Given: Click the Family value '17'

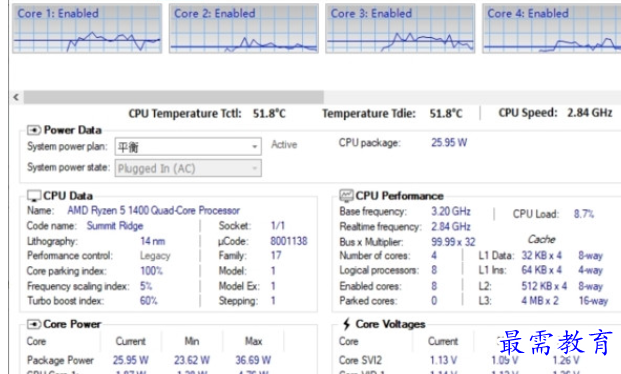Looking at the screenshot, I should coord(276,256).
